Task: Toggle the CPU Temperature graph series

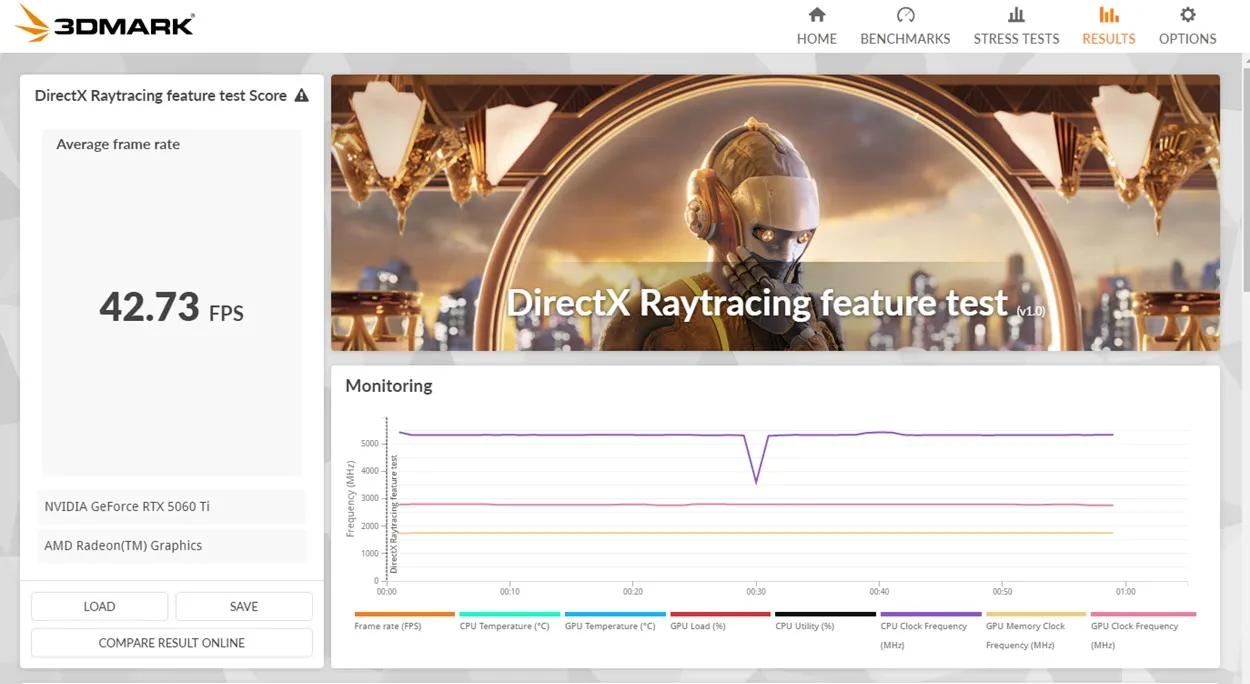Action: coord(508,614)
